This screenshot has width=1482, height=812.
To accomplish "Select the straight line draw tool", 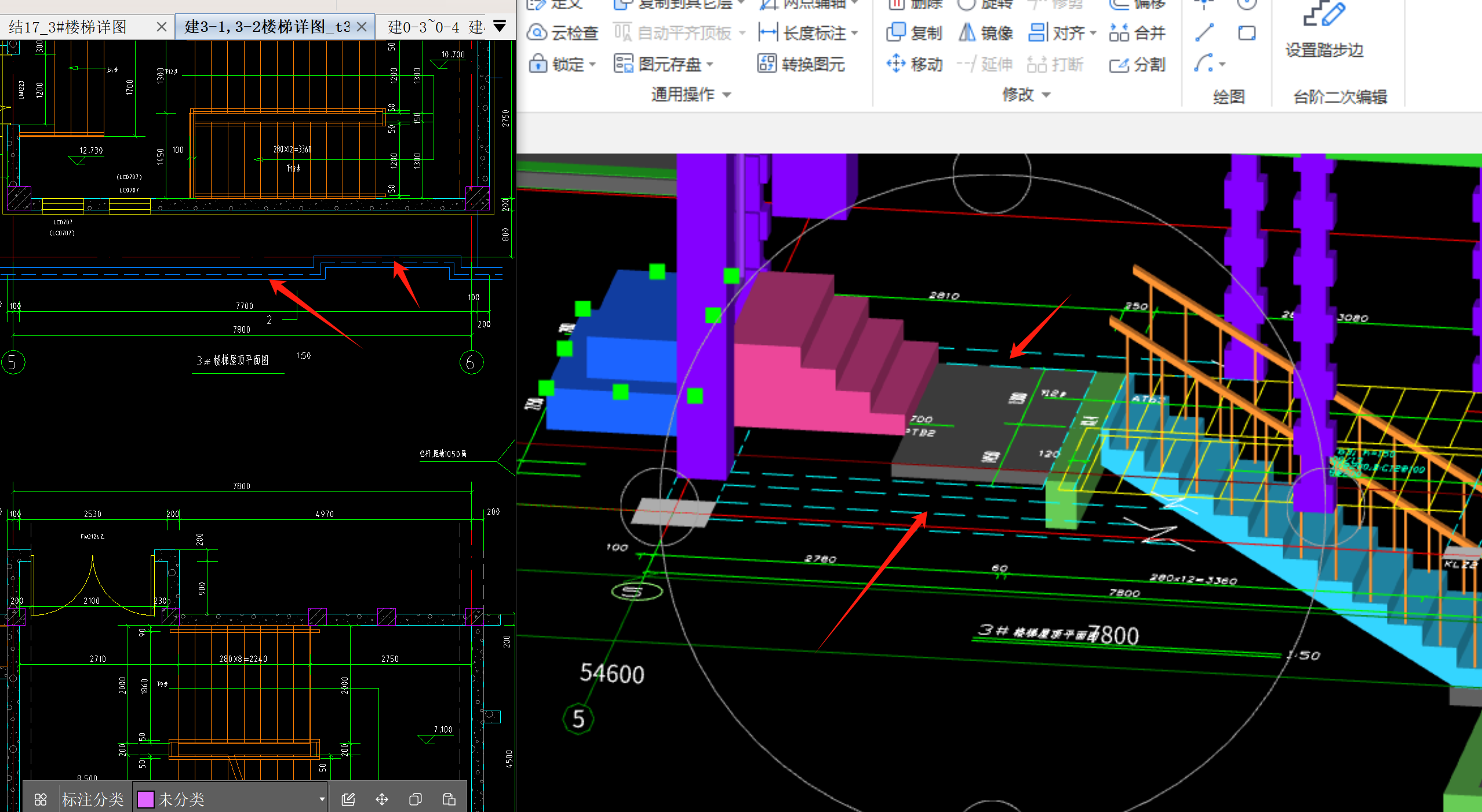I will pos(1204,32).
